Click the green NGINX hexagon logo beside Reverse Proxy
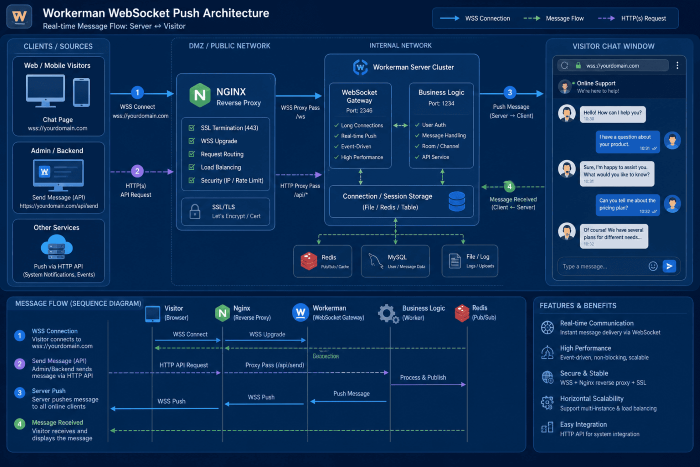The image size is (700, 467). click(200, 95)
